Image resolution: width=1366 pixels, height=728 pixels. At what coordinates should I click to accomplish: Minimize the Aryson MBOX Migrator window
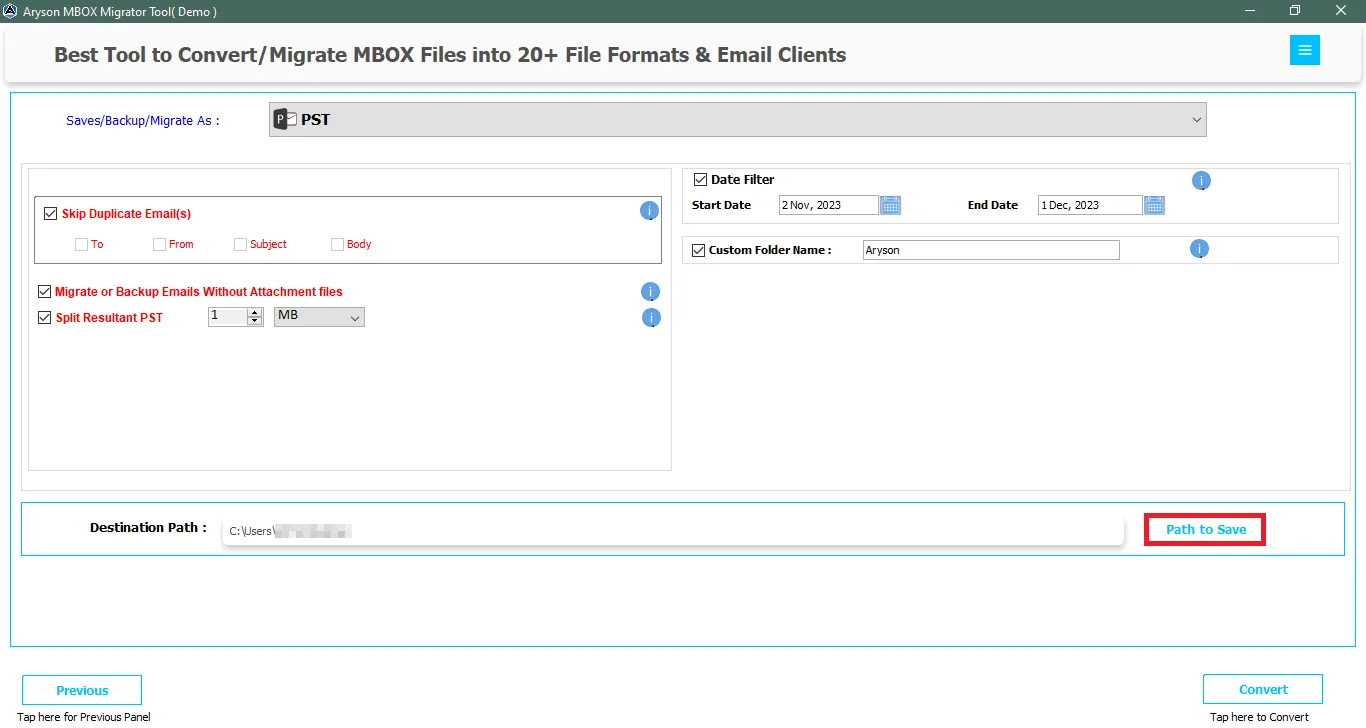[1250, 11]
